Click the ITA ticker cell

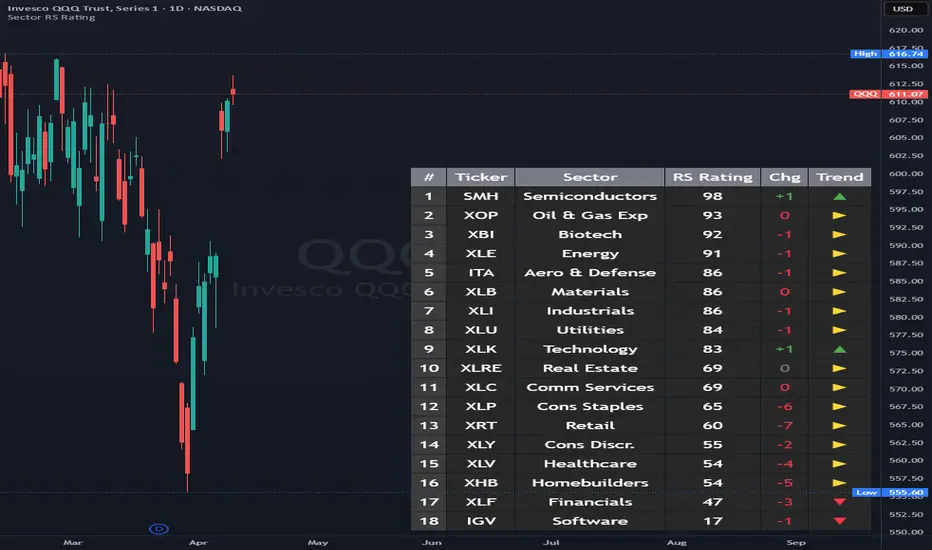(481, 272)
